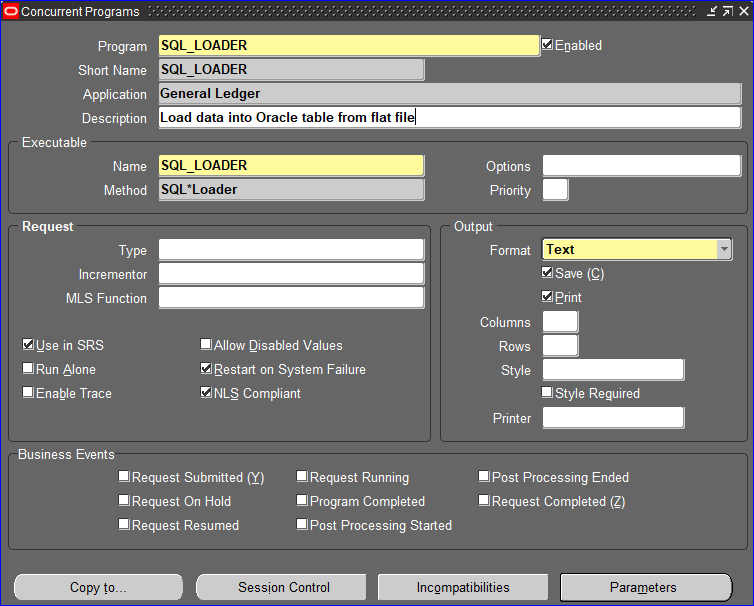This screenshot has height=606, width=754.
Task: Open the Parameters window
Action: [x=643, y=587]
